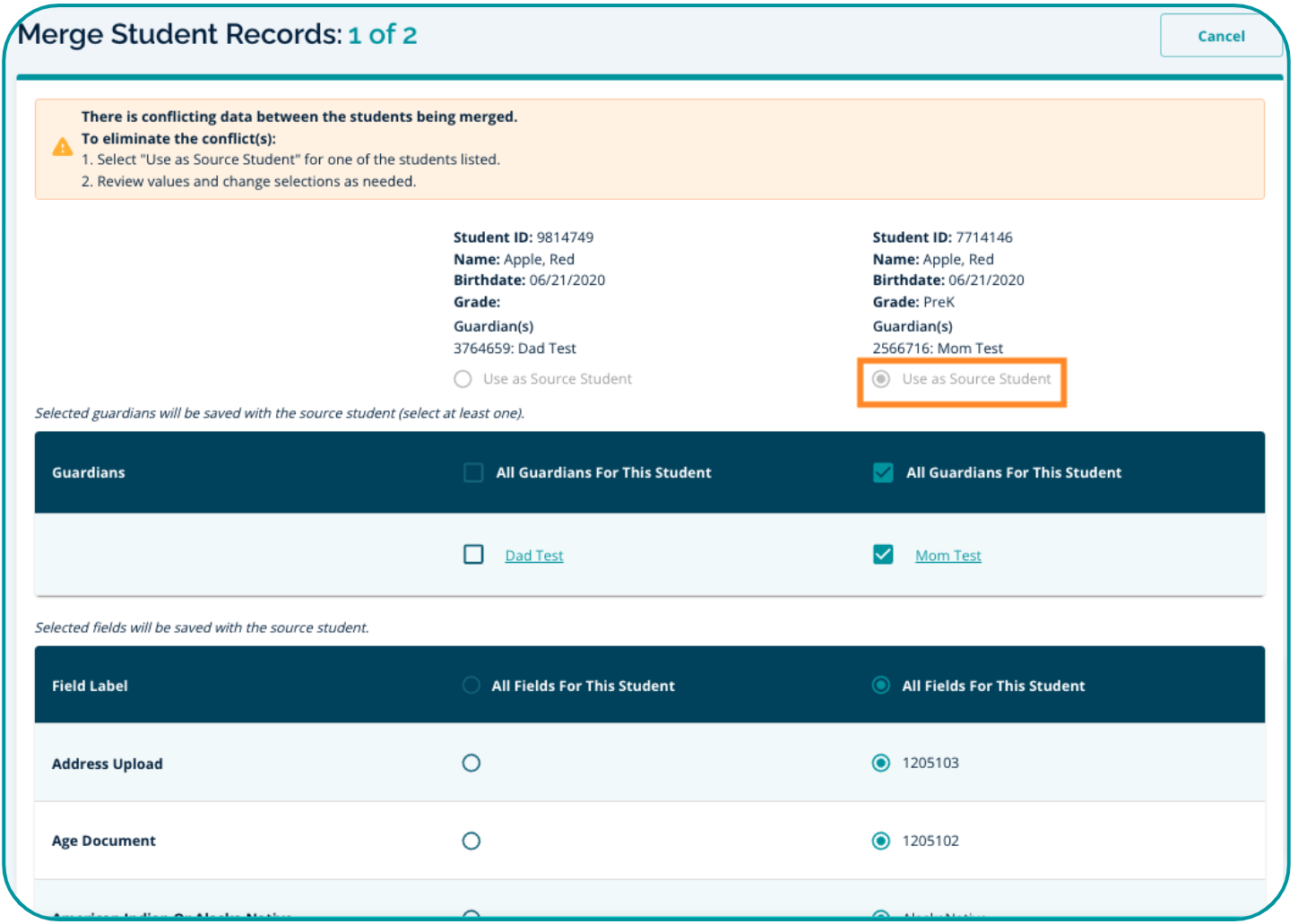Uncheck the checked All Guardians For This Student box
Screen dimensions: 1298x924
[883, 472]
